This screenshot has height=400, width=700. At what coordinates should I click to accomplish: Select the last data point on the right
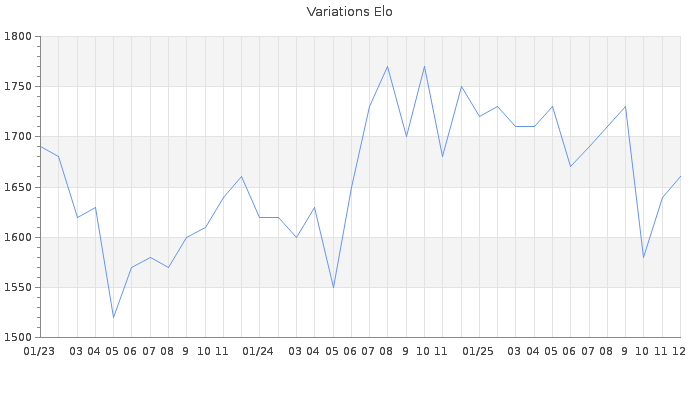coord(680,177)
